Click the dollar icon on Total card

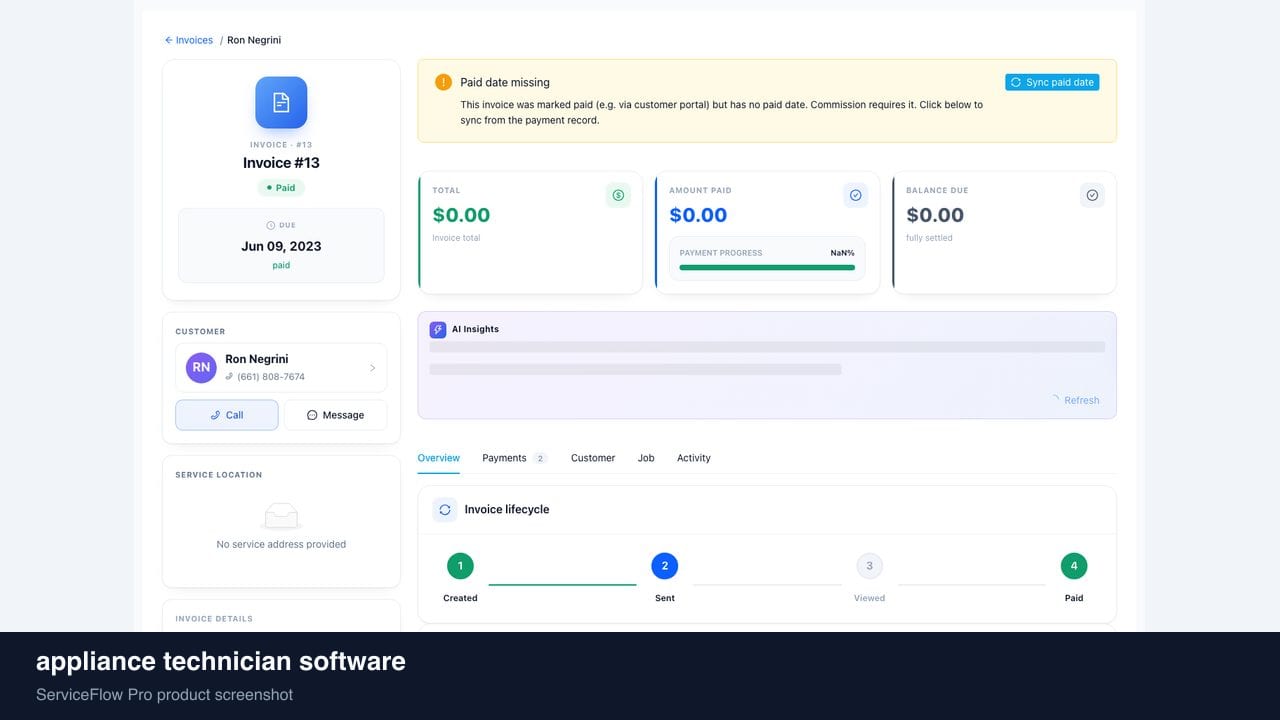coord(618,195)
